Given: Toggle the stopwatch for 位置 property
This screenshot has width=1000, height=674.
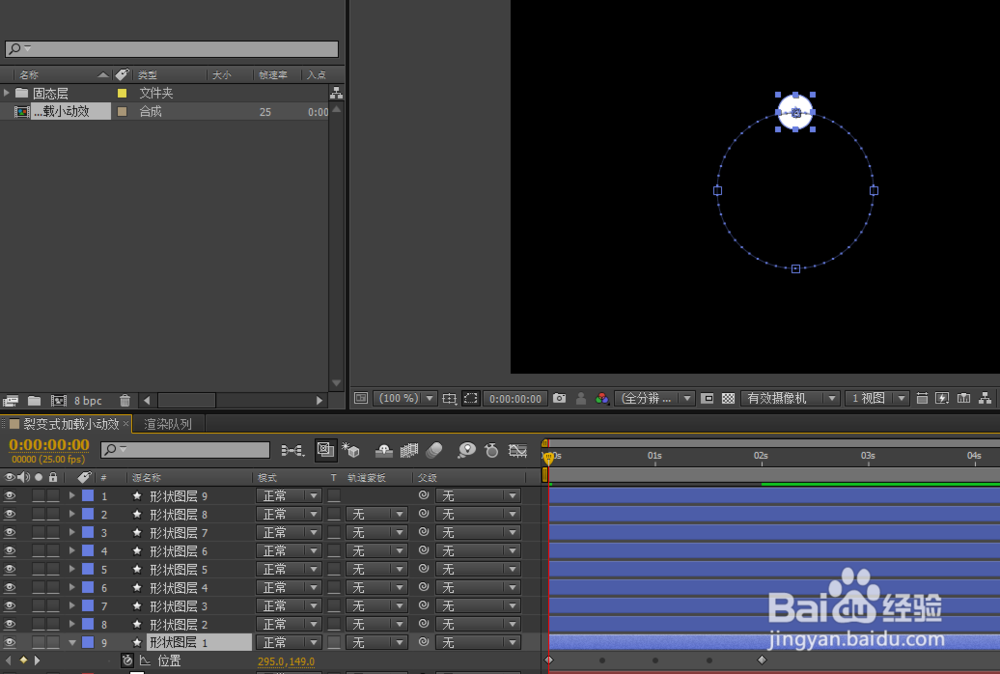Looking at the screenshot, I should click(128, 661).
